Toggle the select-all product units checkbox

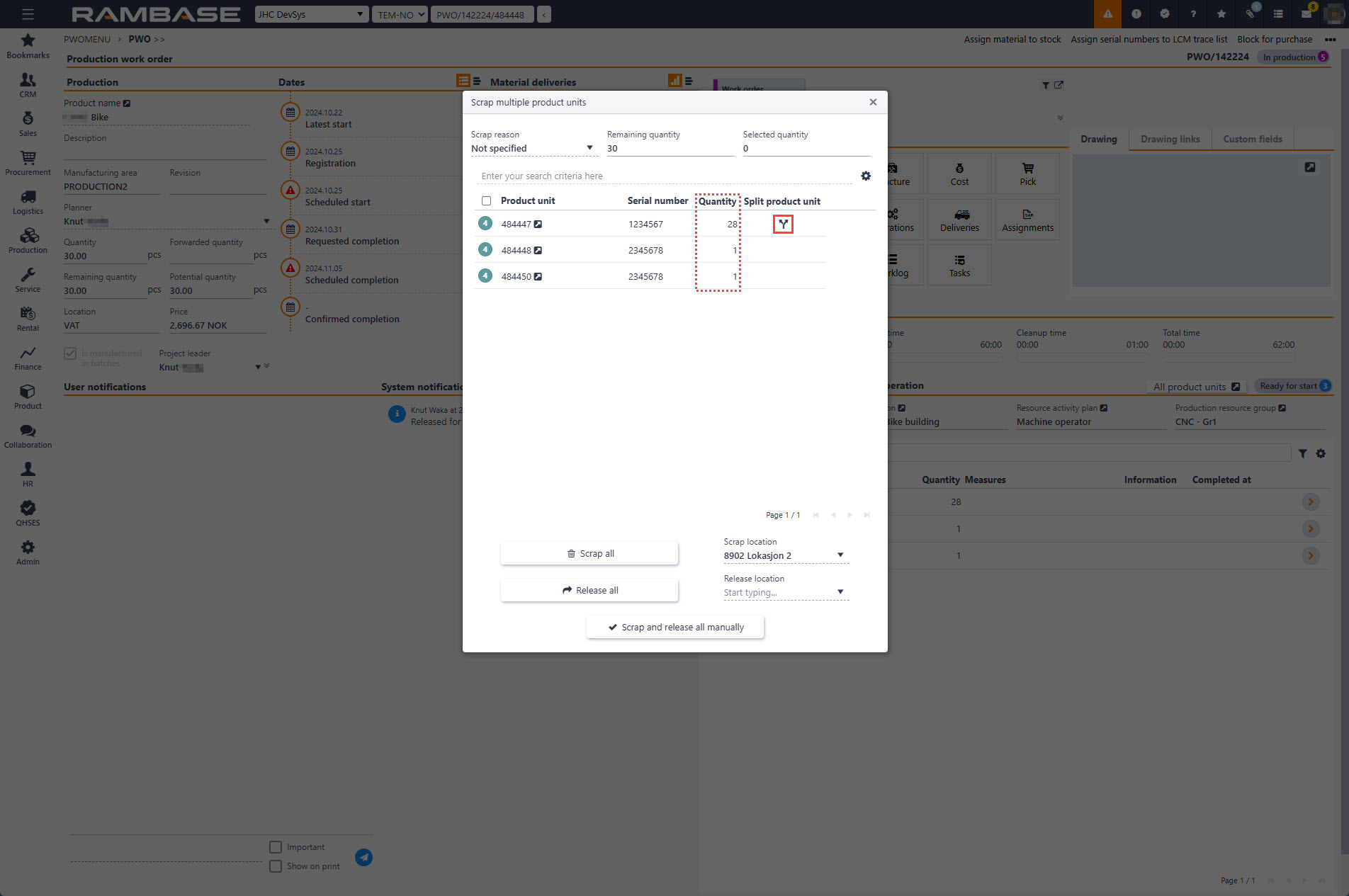486,201
